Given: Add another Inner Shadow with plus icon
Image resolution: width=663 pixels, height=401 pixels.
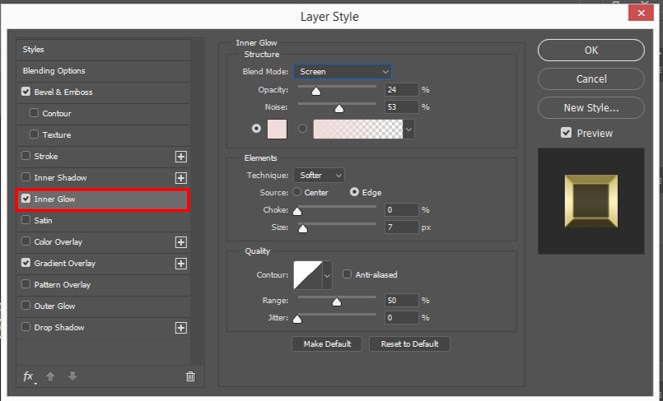Looking at the screenshot, I should click(181, 178).
